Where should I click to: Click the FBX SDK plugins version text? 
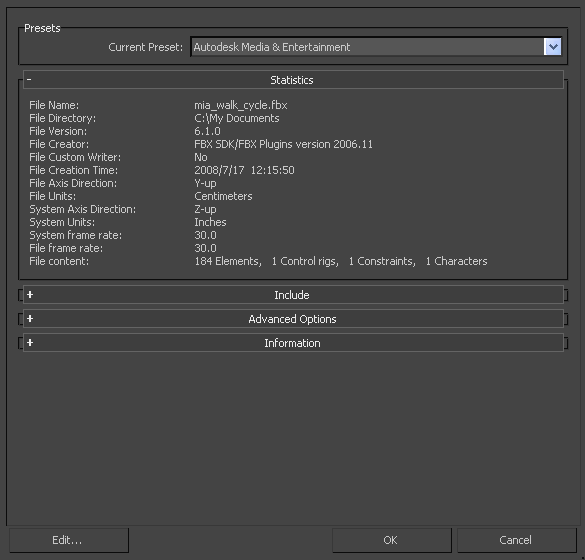coord(283,144)
